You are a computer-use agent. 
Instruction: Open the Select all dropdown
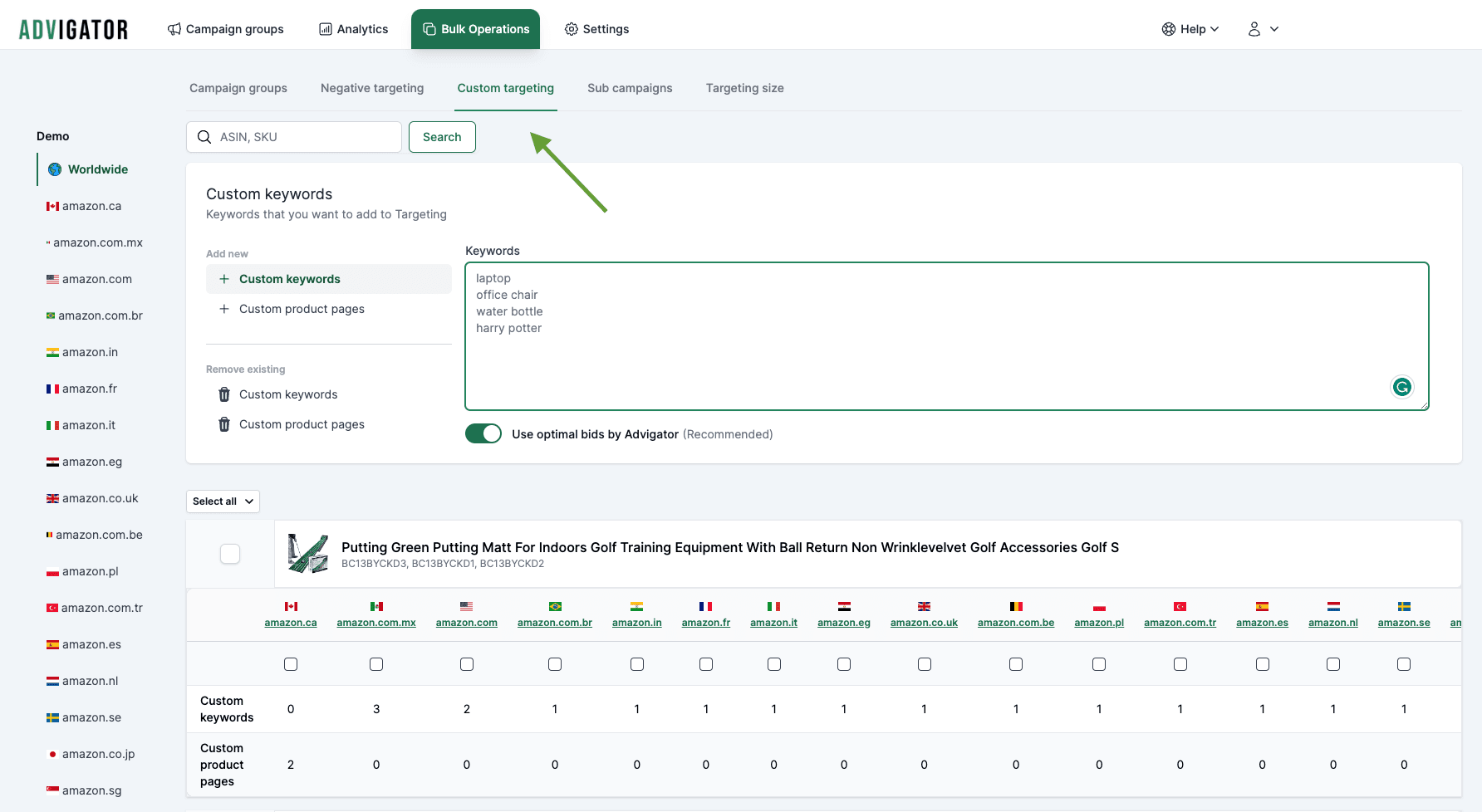point(223,501)
